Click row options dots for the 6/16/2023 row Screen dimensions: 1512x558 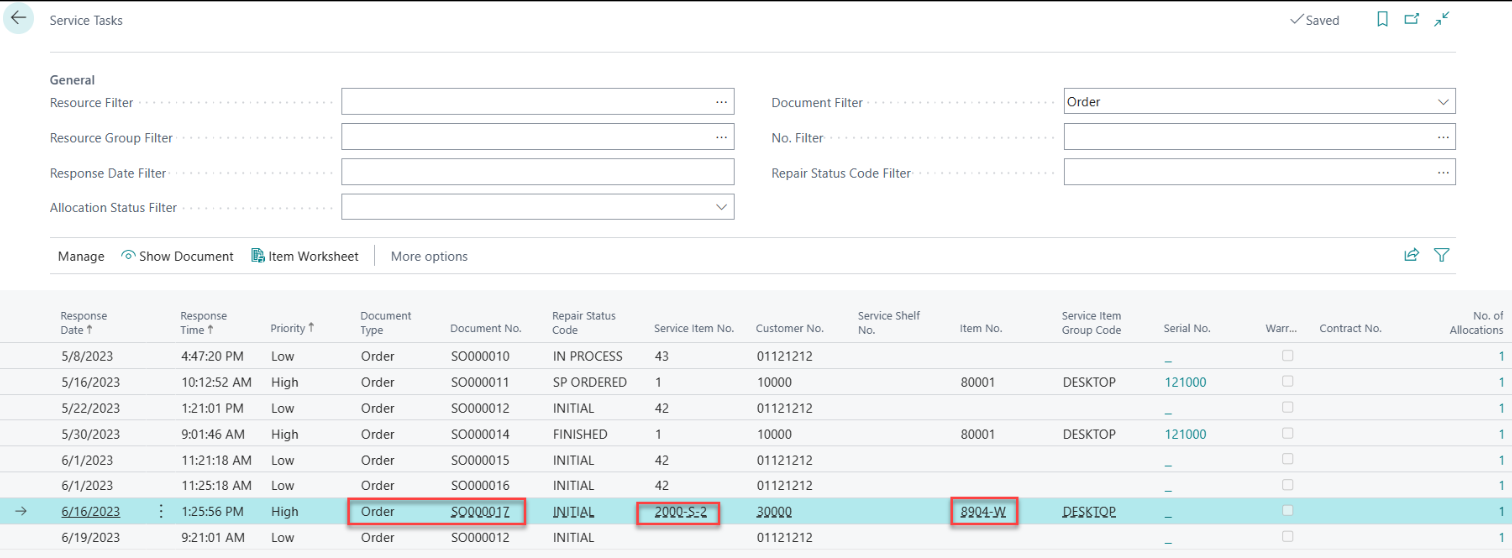tap(161, 511)
